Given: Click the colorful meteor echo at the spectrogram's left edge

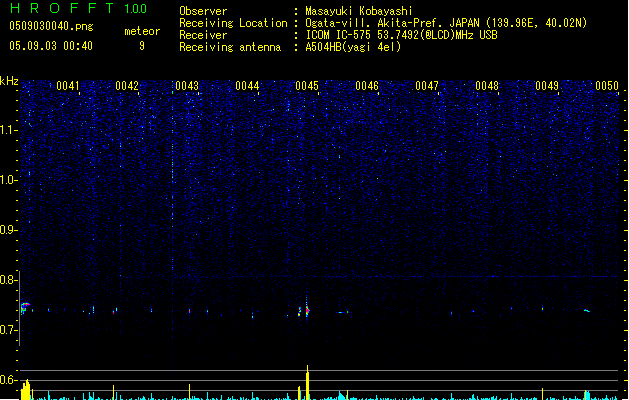Looking at the screenshot, I should [25, 308].
